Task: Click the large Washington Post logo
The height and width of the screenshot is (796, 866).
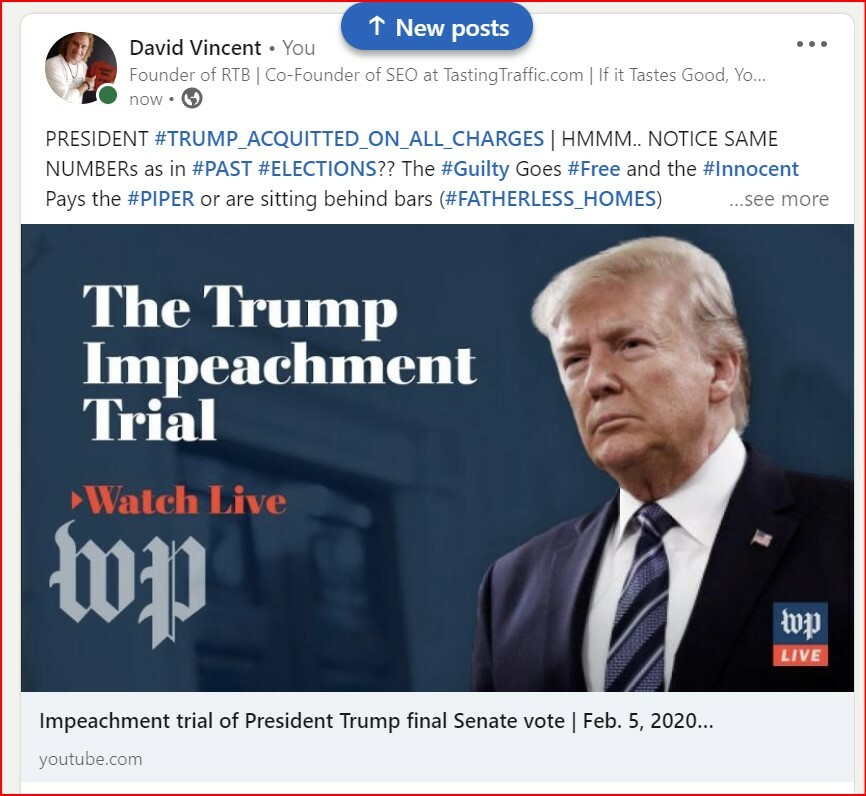Action: 128,583
